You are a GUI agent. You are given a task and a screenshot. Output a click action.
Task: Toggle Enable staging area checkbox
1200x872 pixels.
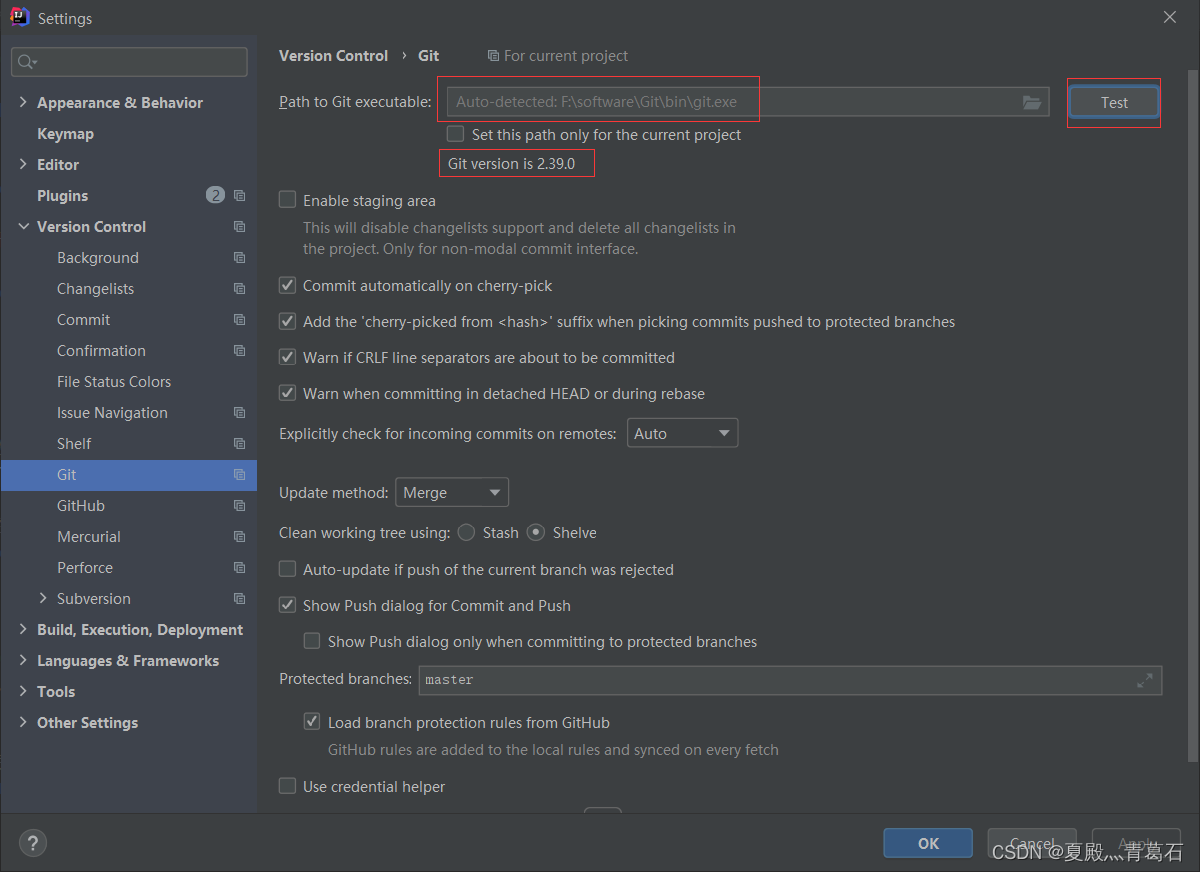pyautogui.click(x=288, y=200)
